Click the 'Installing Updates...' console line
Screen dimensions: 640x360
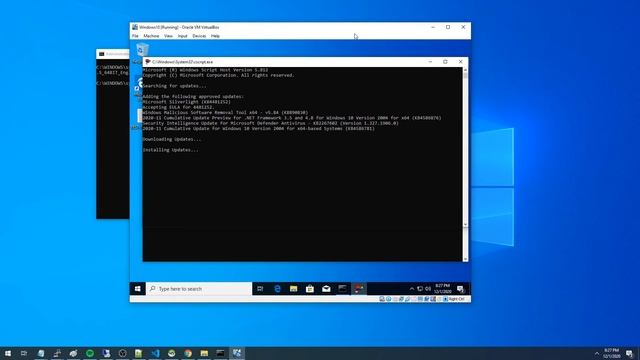(171, 150)
